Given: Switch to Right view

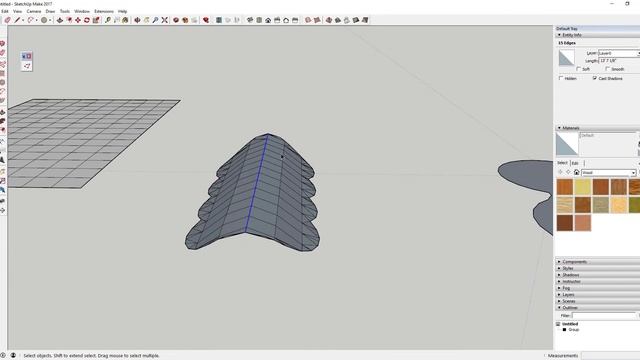Looking at the screenshot, I should pos(277,20).
